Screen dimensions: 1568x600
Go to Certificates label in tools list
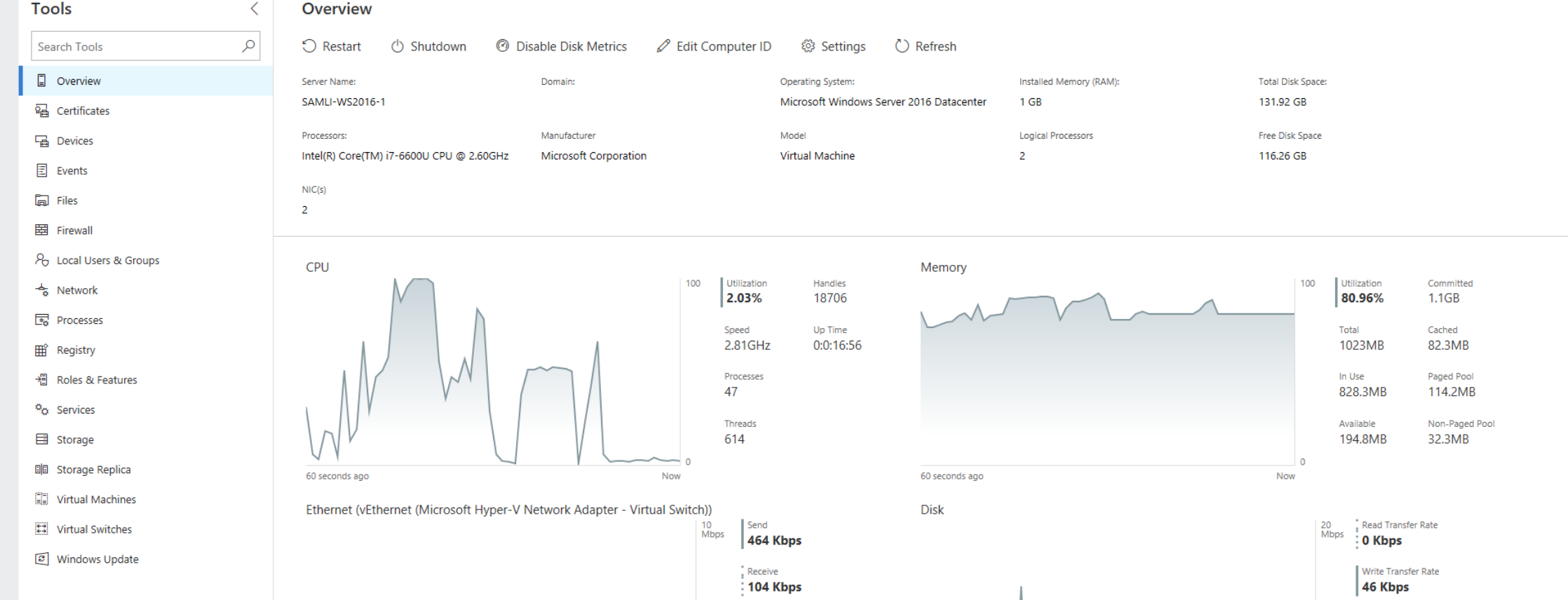pyautogui.click(x=83, y=111)
